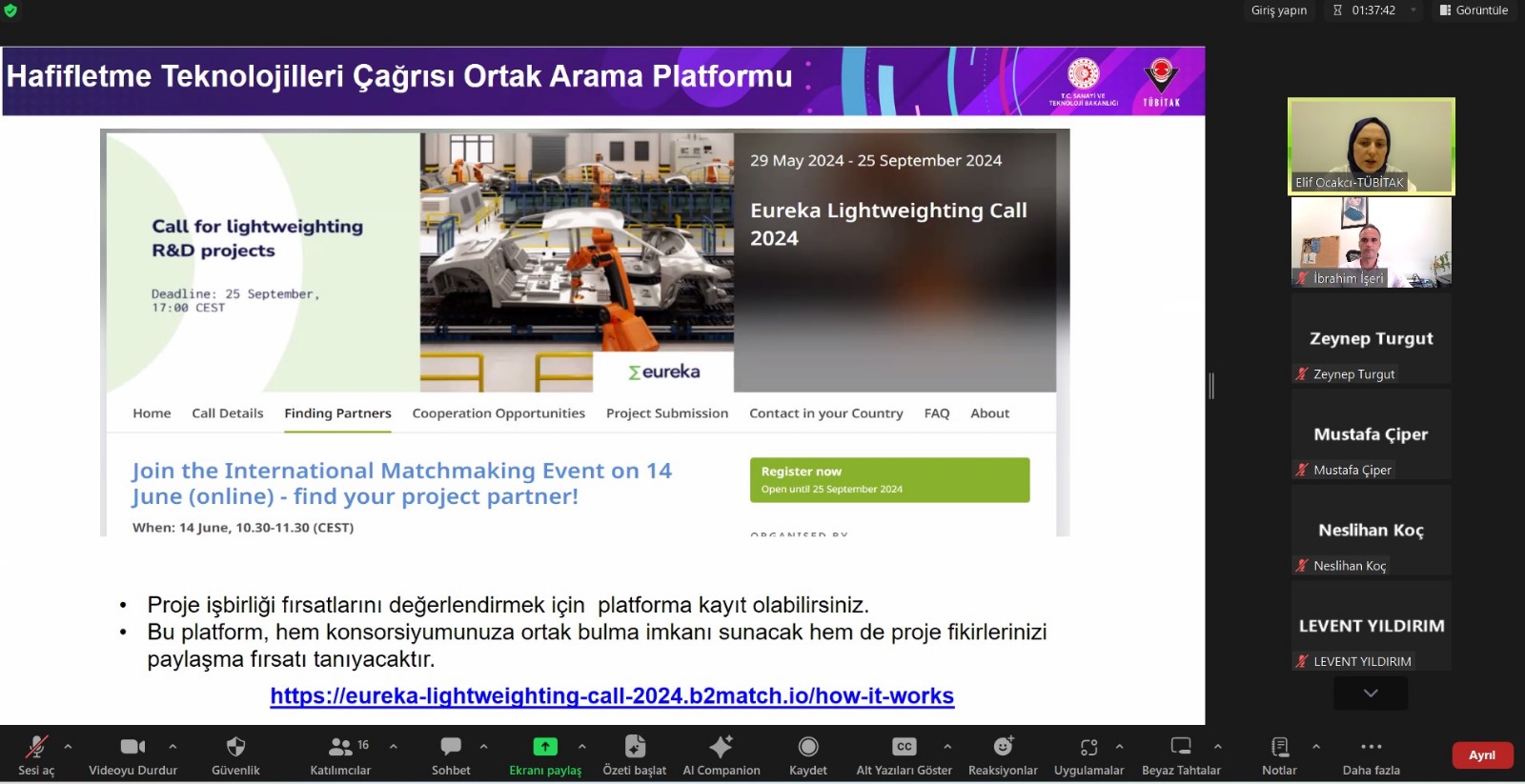Click the TÜBİTAK logo in slide header
1525x784 pixels.
click(1161, 82)
